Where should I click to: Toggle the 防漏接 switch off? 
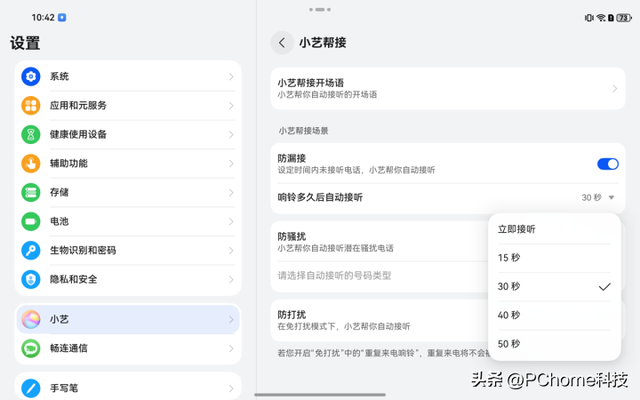pos(607,164)
